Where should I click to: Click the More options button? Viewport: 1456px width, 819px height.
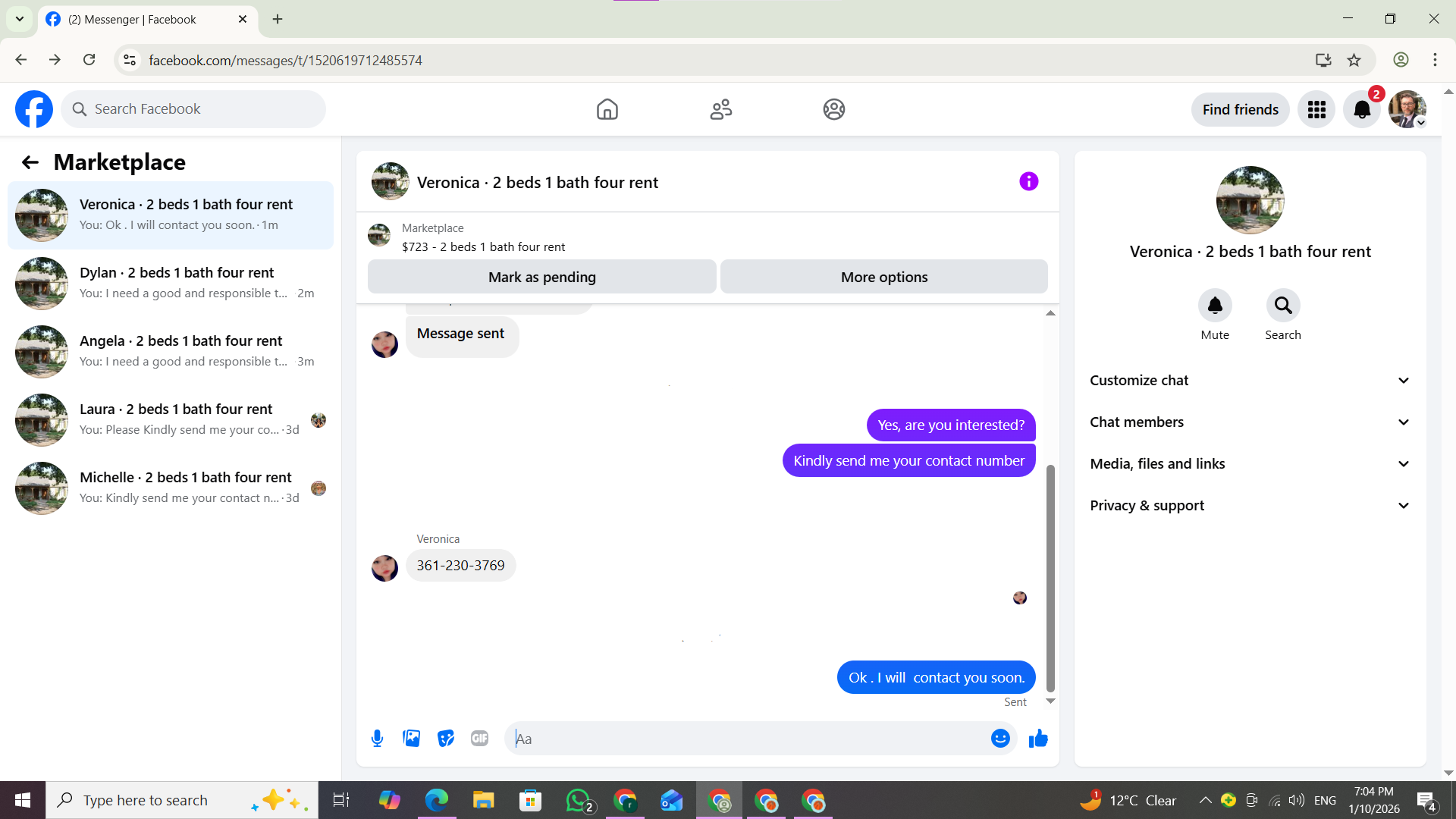coord(883,277)
